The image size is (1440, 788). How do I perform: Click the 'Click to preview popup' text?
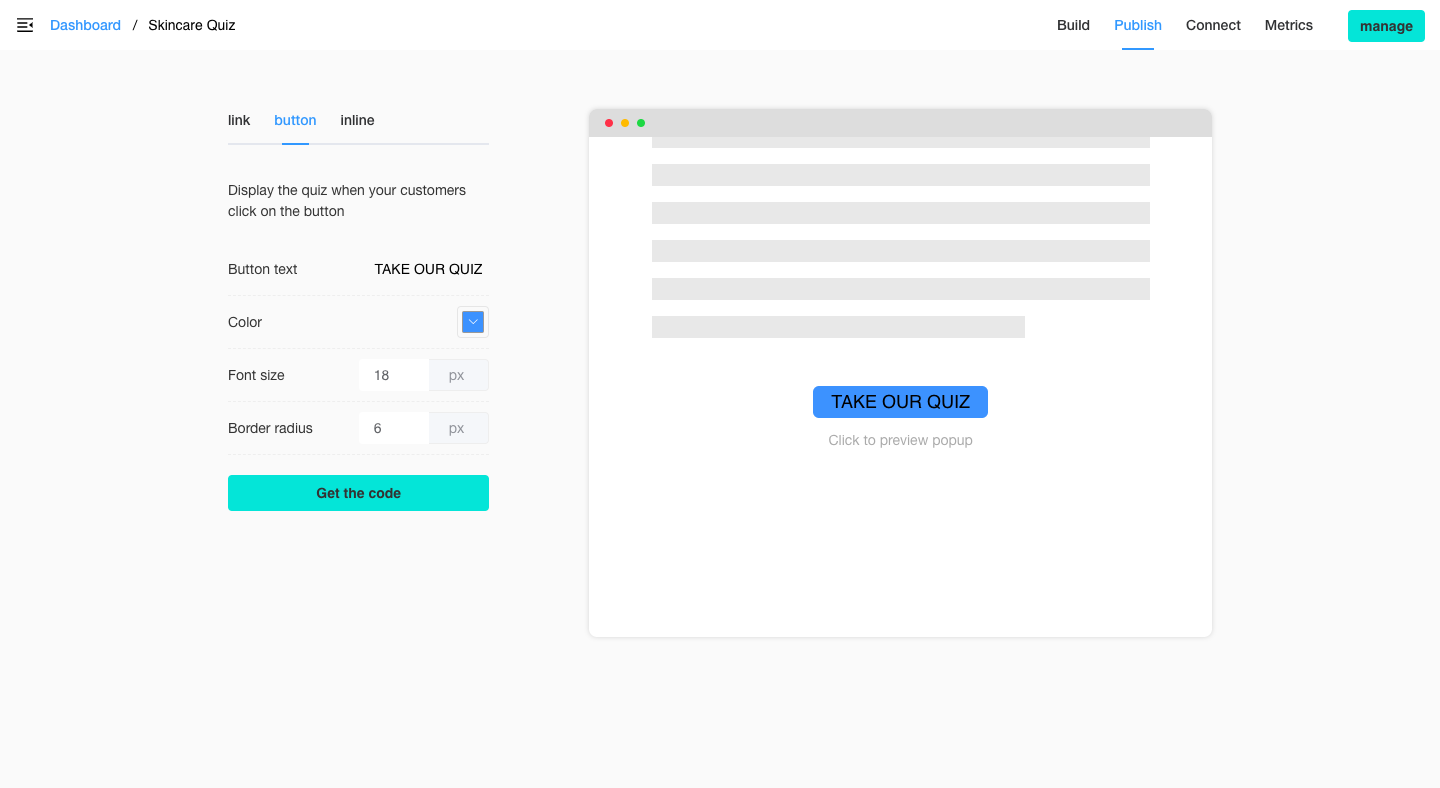[900, 440]
